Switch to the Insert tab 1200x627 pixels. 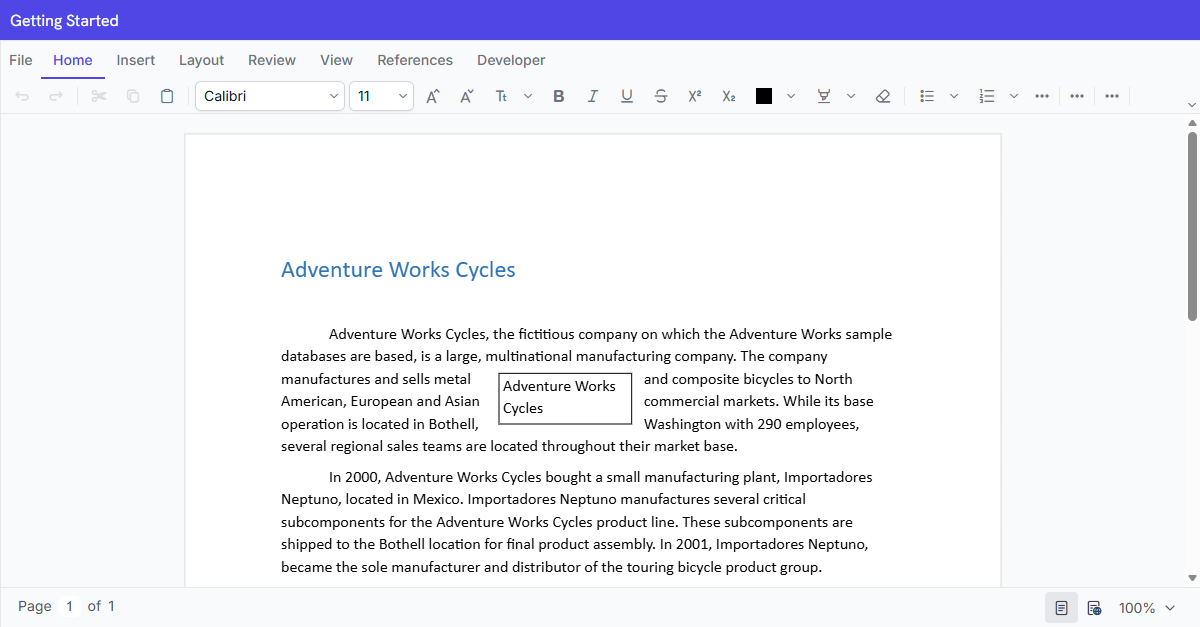136,60
